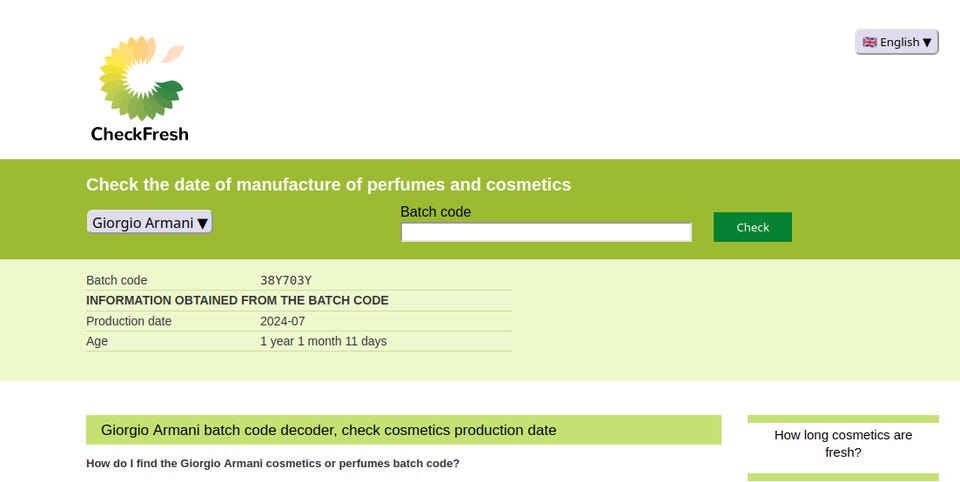
Task: Click the Information Obtained From The Batch Code row
Action: pyautogui.click(x=237, y=300)
